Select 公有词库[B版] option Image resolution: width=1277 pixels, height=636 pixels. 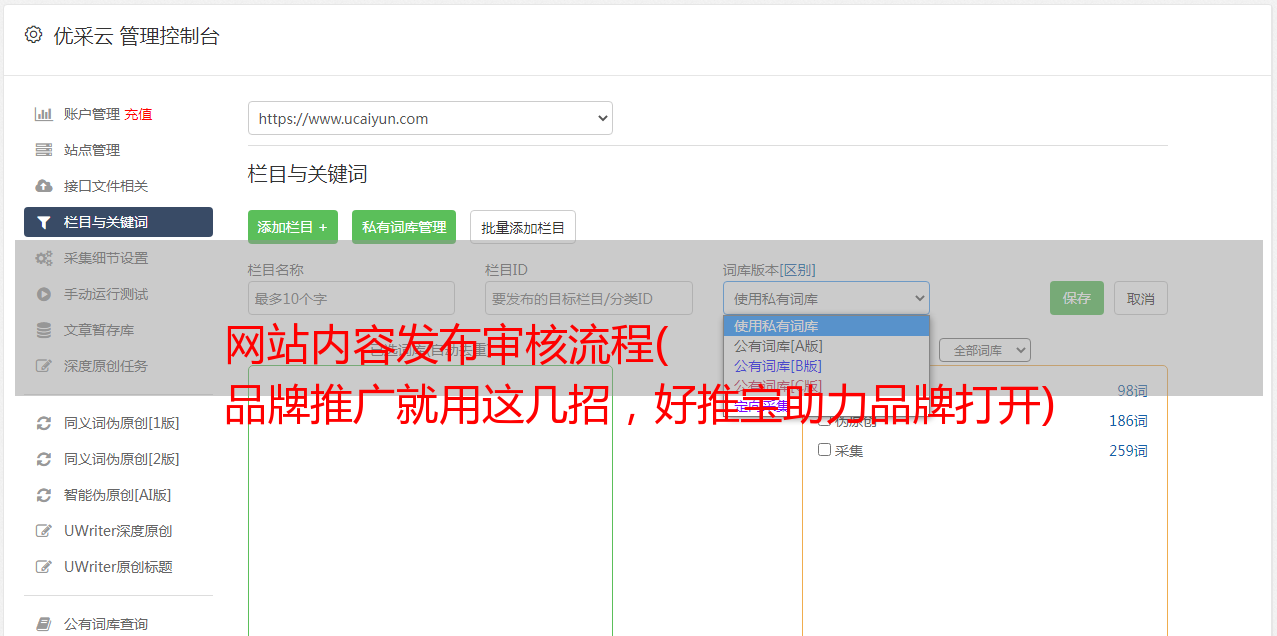click(826, 366)
